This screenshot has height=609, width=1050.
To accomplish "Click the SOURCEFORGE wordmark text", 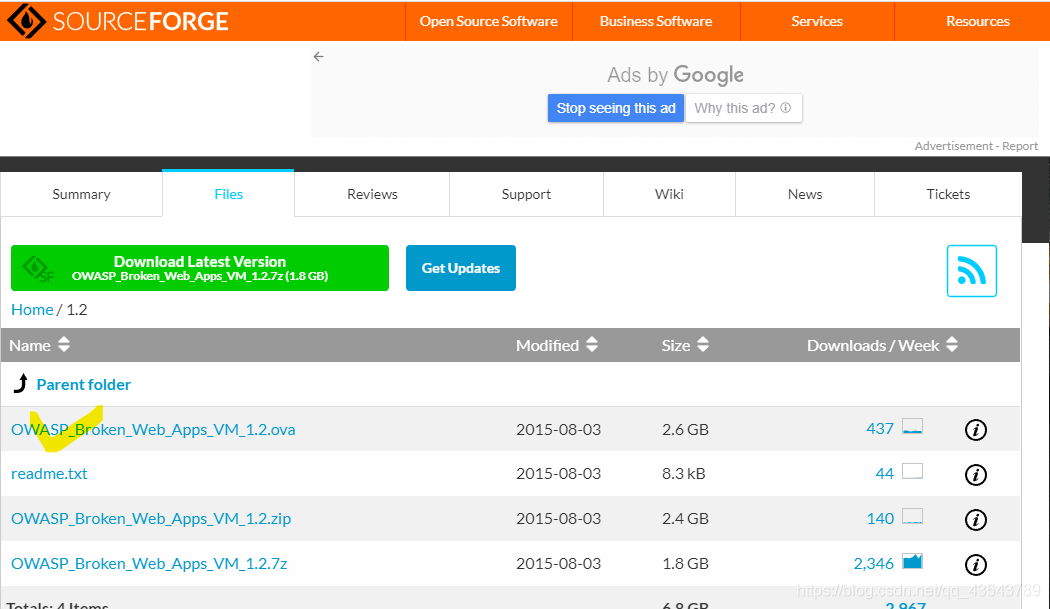I will pos(141,21).
